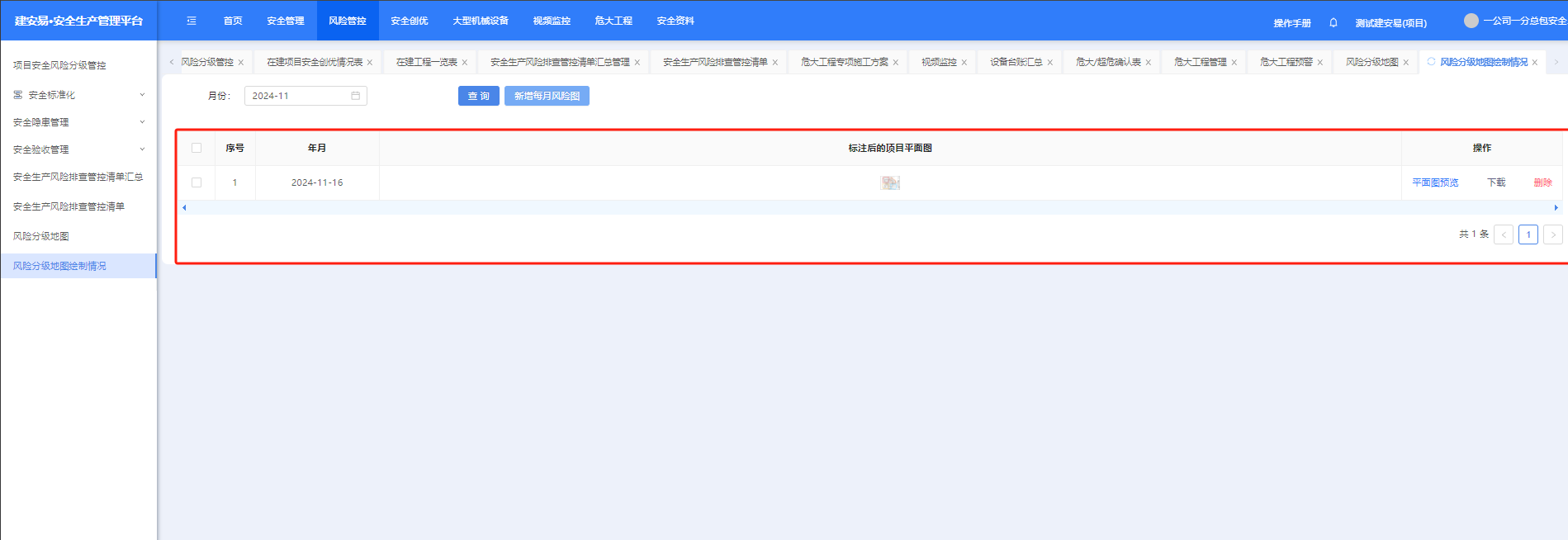Switch to the 危大工程管理 tab
The height and width of the screenshot is (540, 1568).
pos(1200,62)
